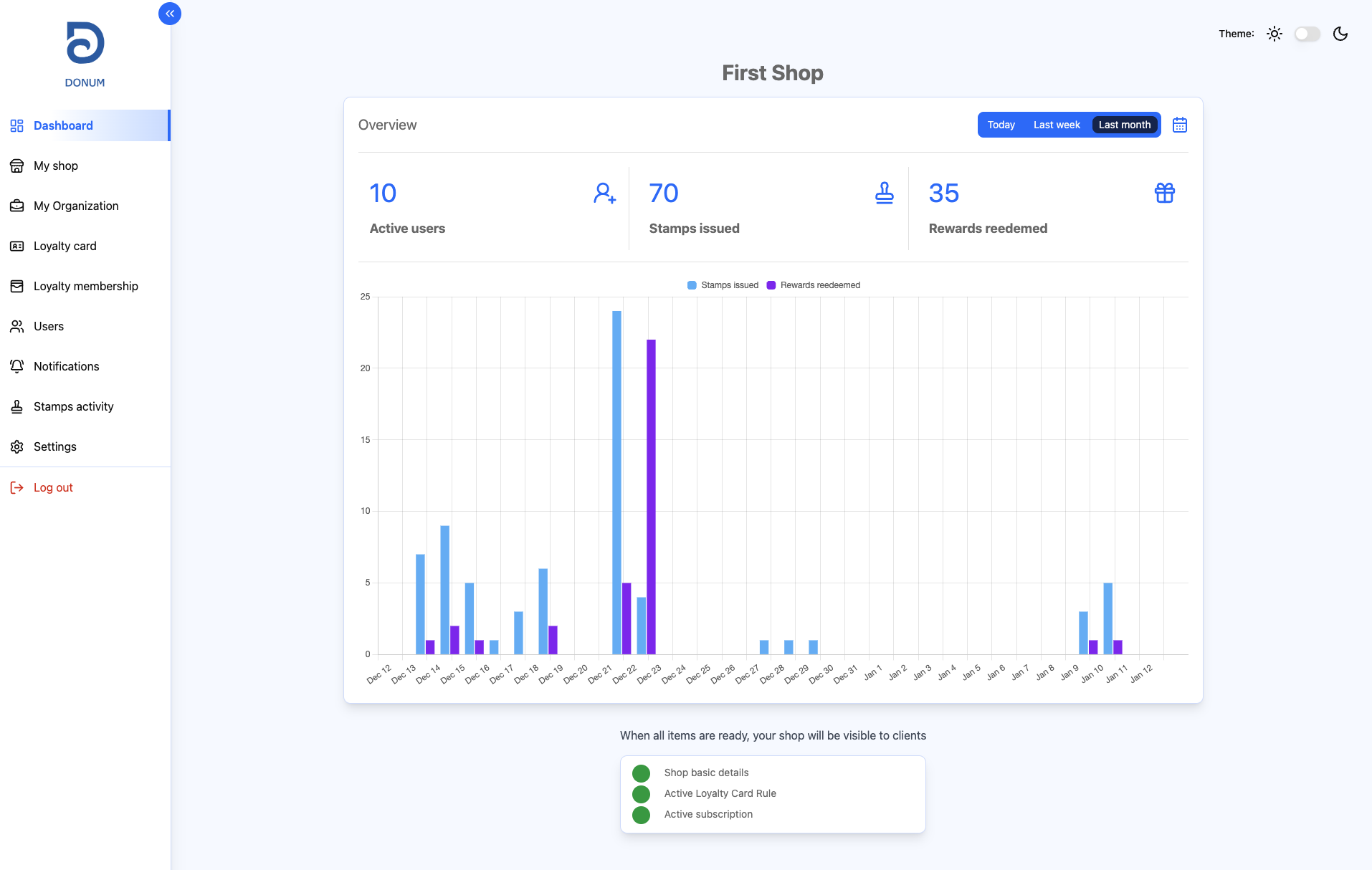Select the Users people icon
The width and height of the screenshot is (1372, 870).
[x=16, y=326]
